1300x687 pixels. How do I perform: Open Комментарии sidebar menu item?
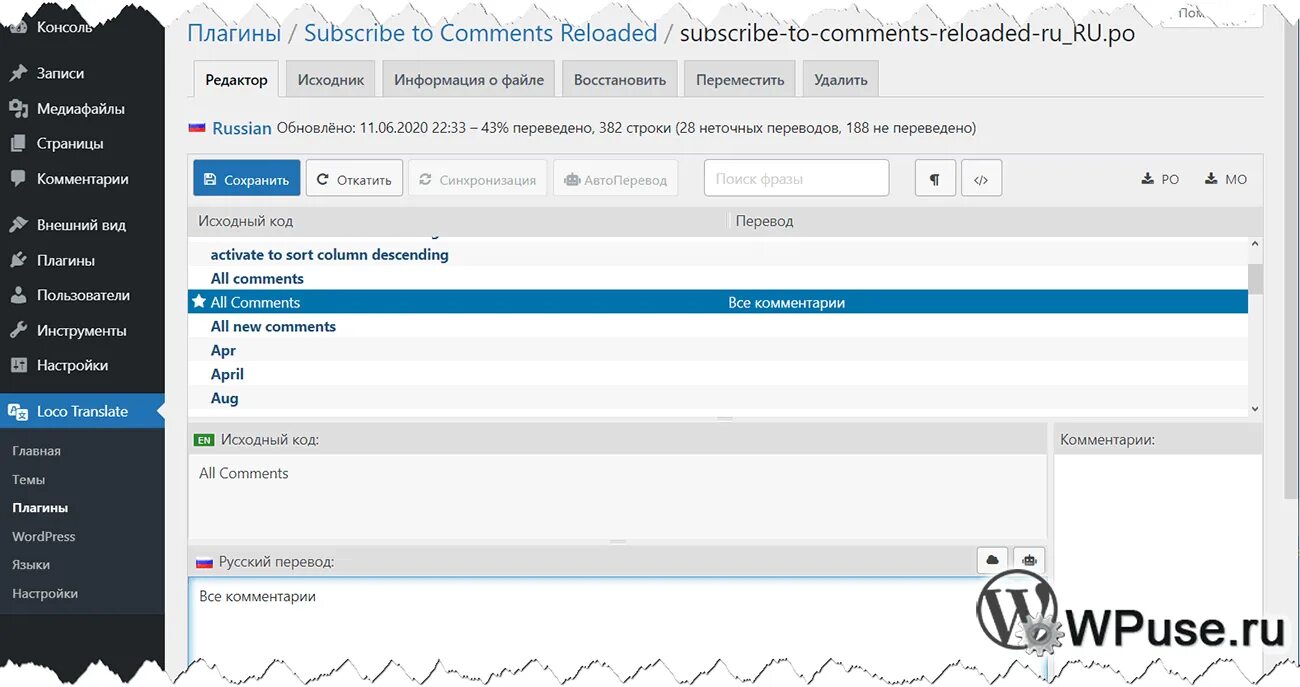(x=82, y=179)
